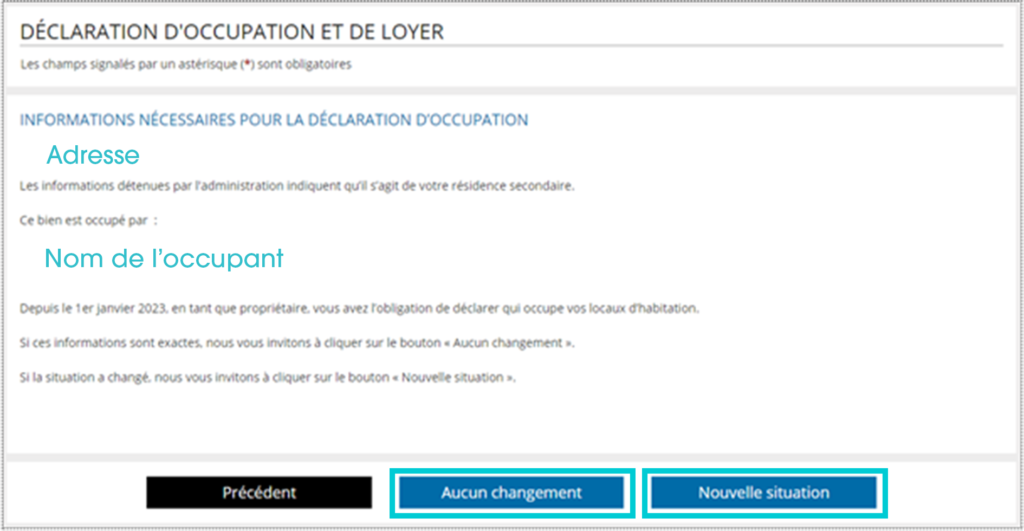This screenshot has width=1024, height=531.
Task: Click the horizontal rule beneath the title
Action: (511, 46)
